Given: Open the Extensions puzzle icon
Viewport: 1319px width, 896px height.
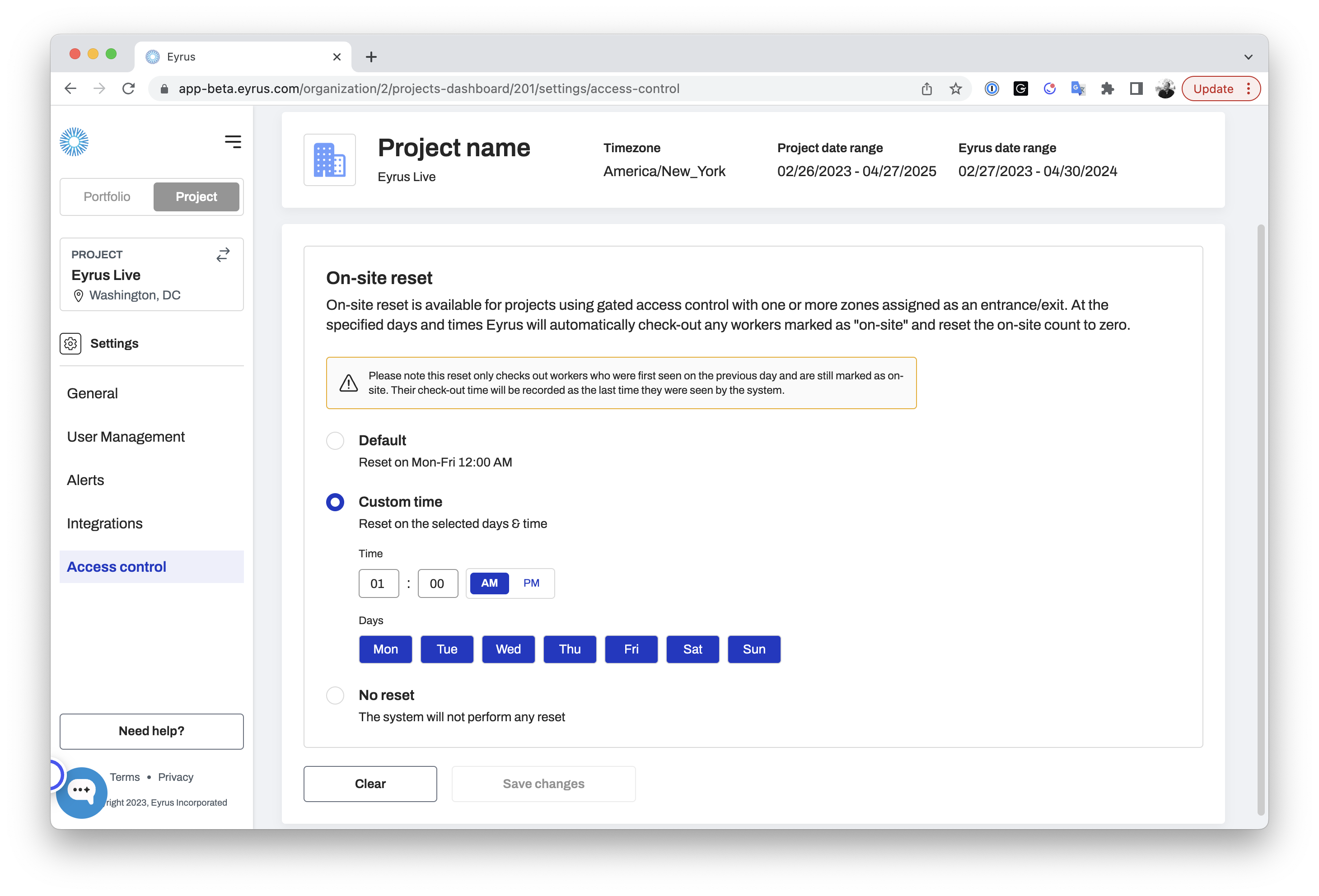Looking at the screenshot, I should tap(1107, 89).
